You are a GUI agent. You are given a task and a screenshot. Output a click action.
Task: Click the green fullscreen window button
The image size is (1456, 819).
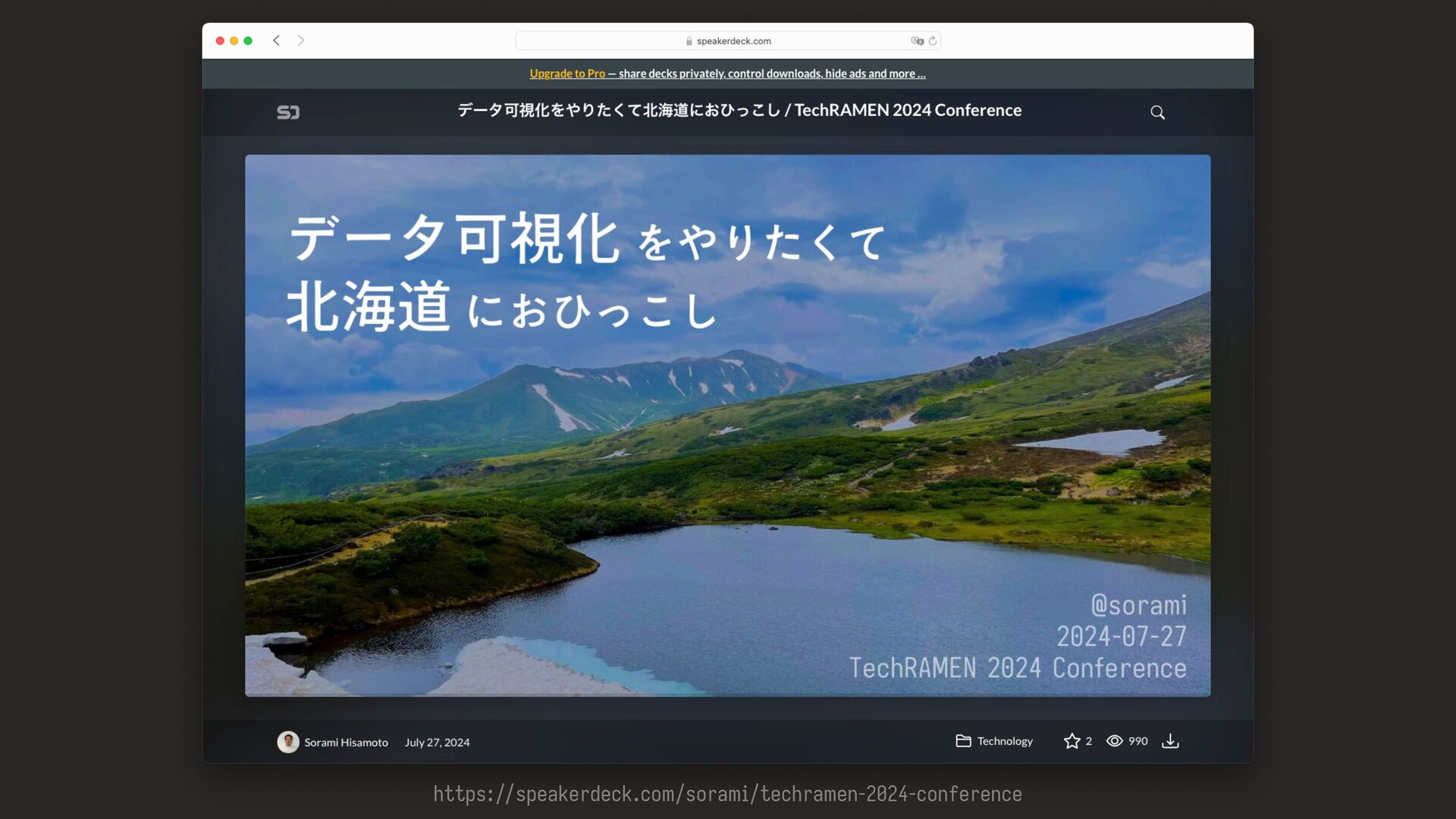248,41
